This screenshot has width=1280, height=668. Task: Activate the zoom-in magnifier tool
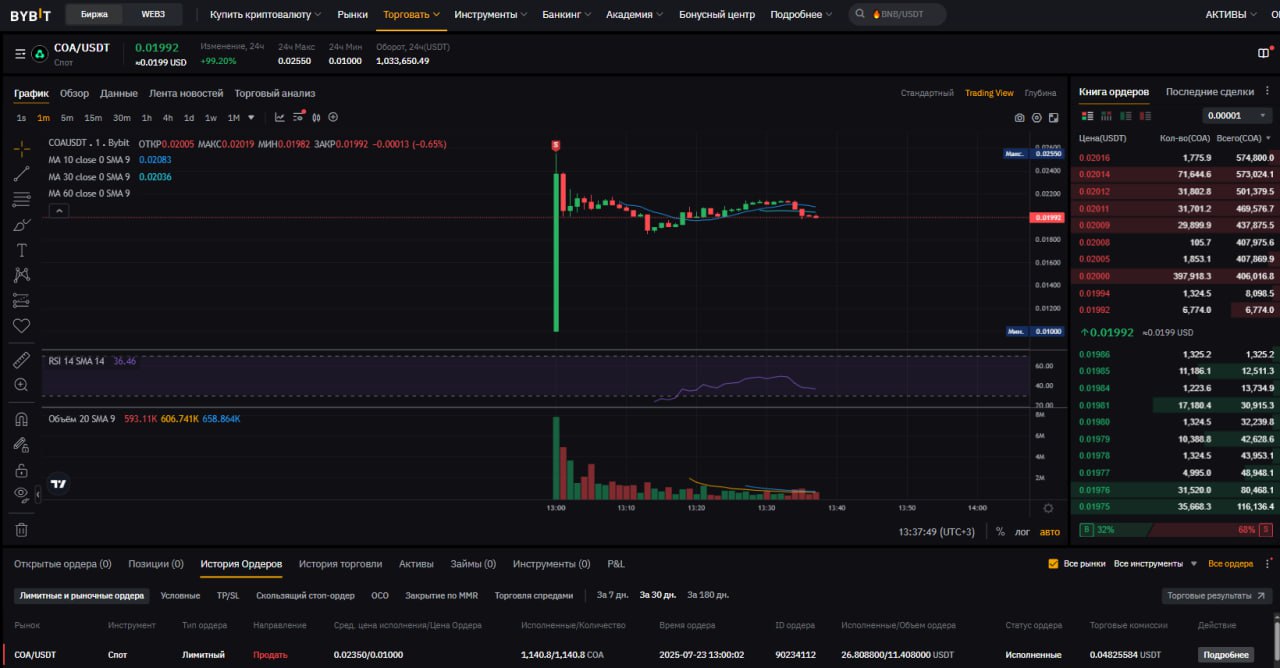(x=22, y=384)
